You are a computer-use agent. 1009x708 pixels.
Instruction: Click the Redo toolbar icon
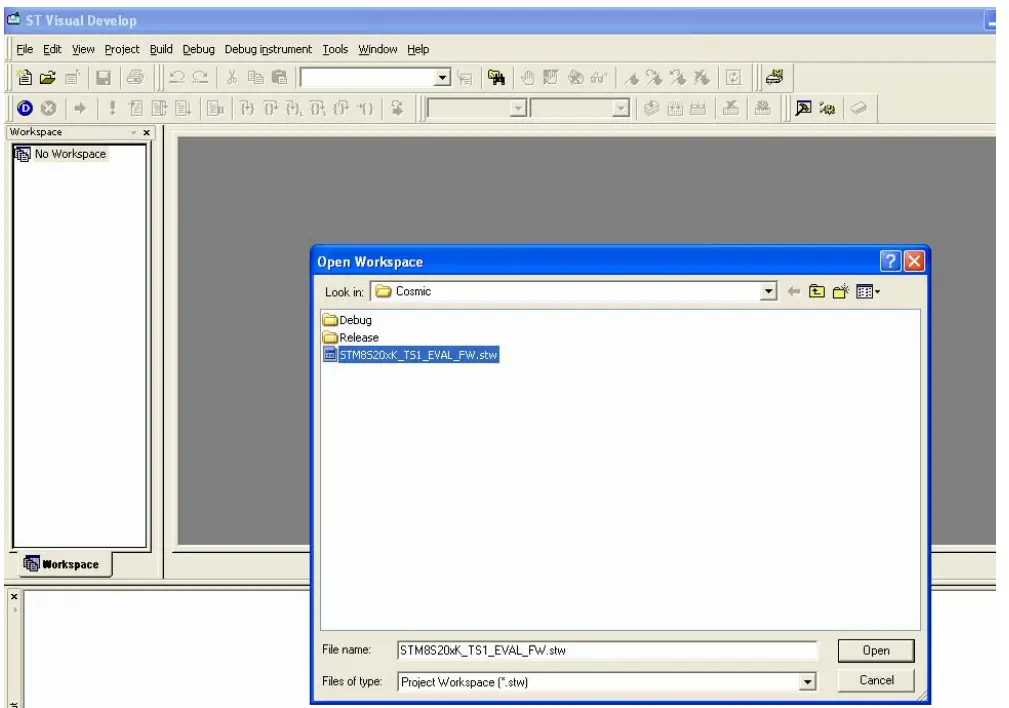point(200,78)
